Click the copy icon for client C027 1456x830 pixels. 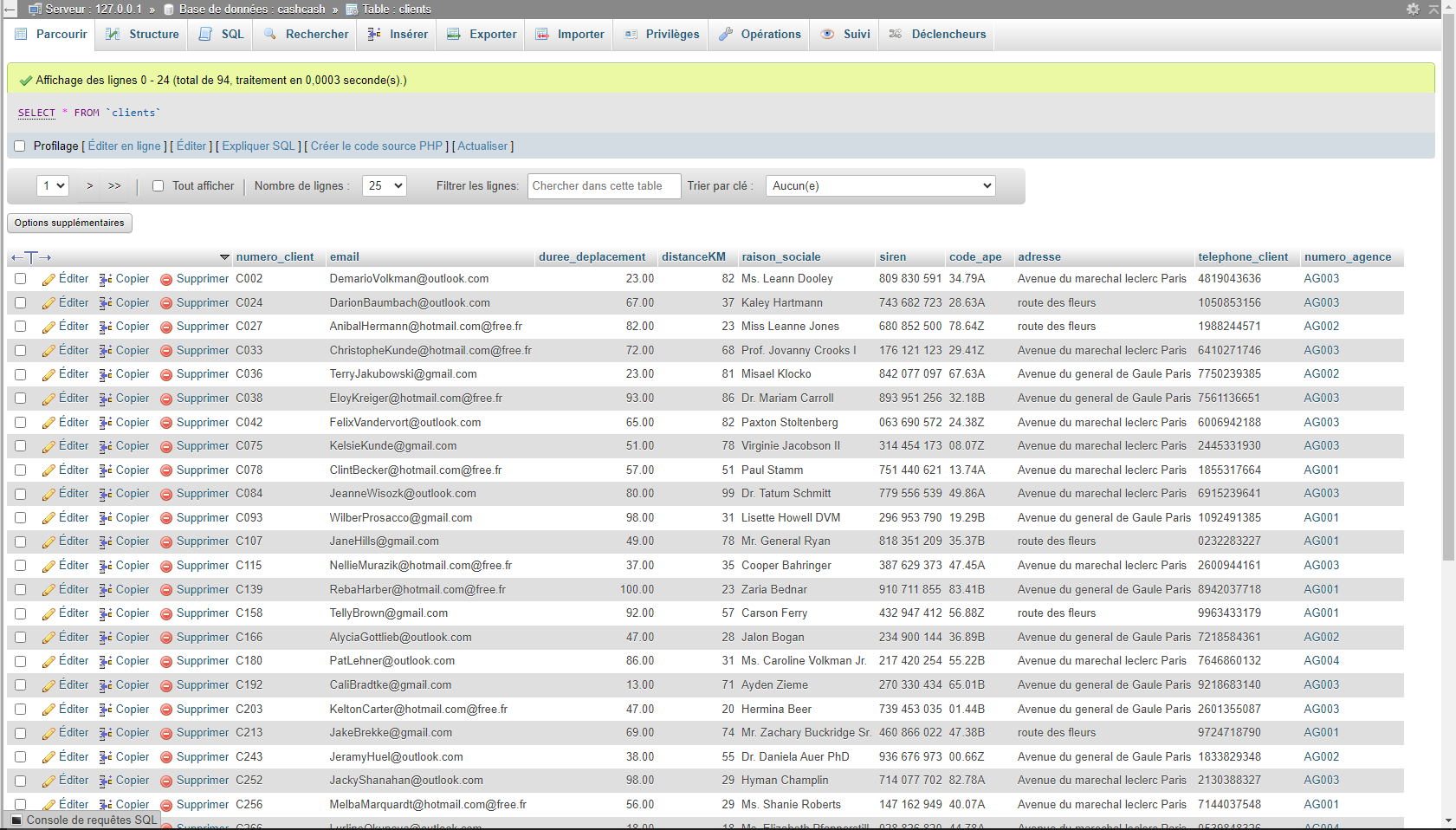click(x=106, y=327)
